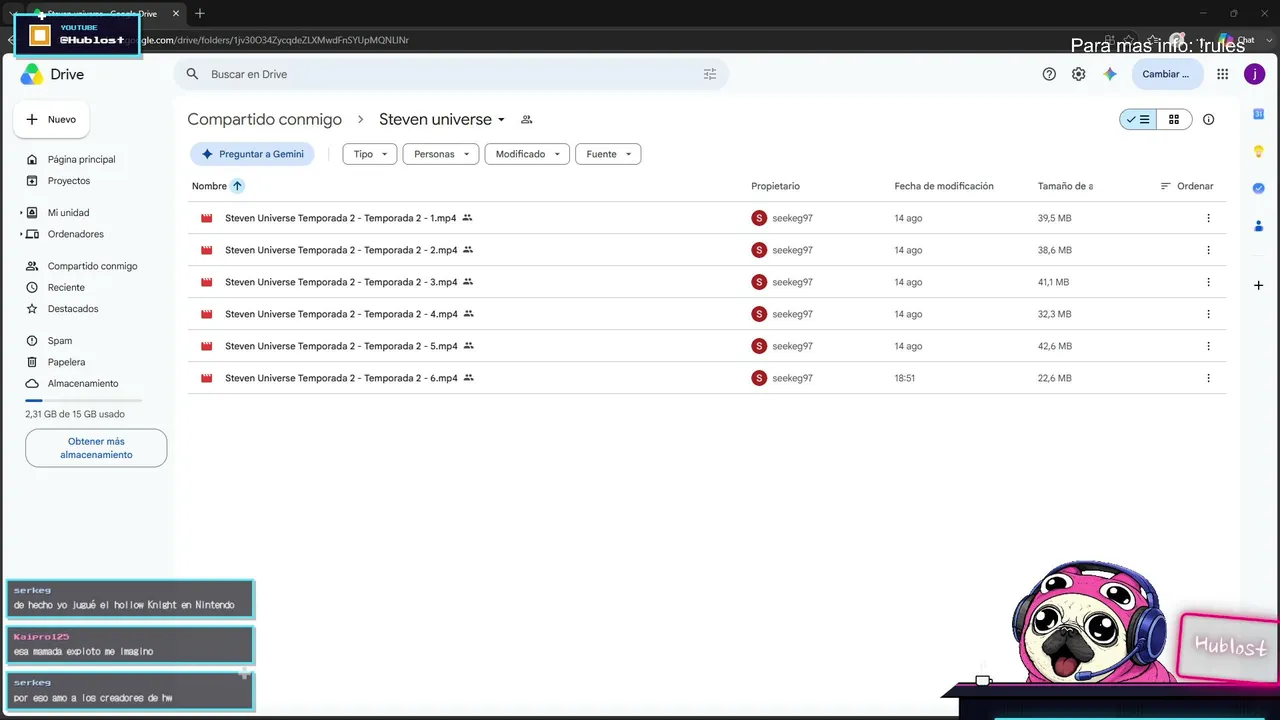Open the Google apps grid
This screenshot has width=1280, height=720.
pyautogui.click(x=1222, y=74)
